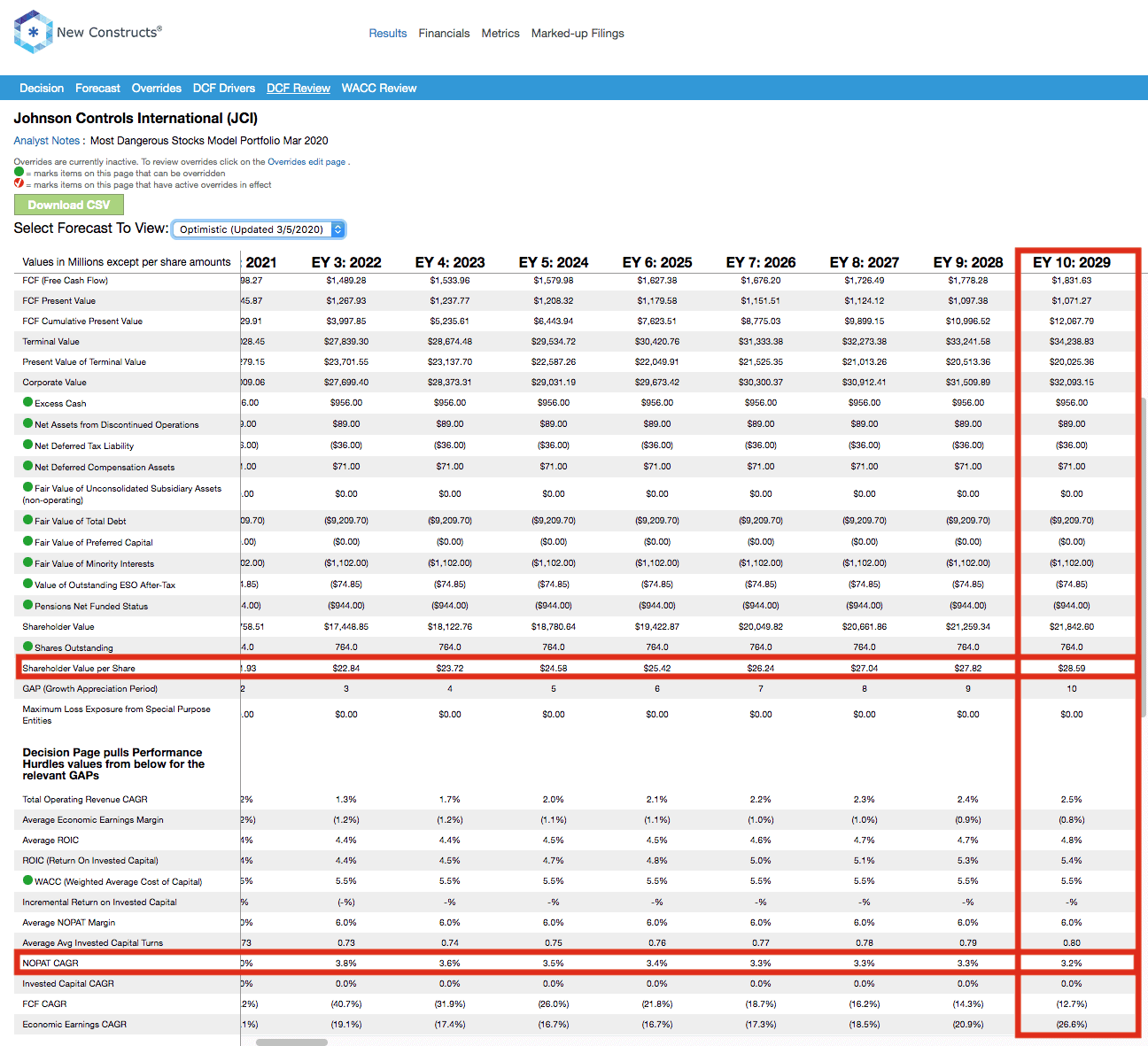Viewport: 1148px width, 1046px height.
Task: Click Johnson Controls International (JCI) heading
Action: point(136,118)
